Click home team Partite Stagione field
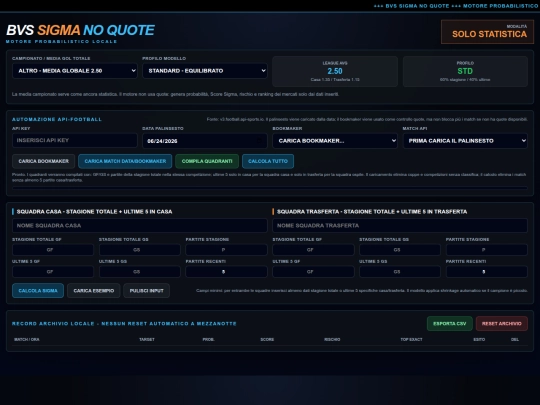This screenshot has width=540, height=405. (x=227, y=250)
